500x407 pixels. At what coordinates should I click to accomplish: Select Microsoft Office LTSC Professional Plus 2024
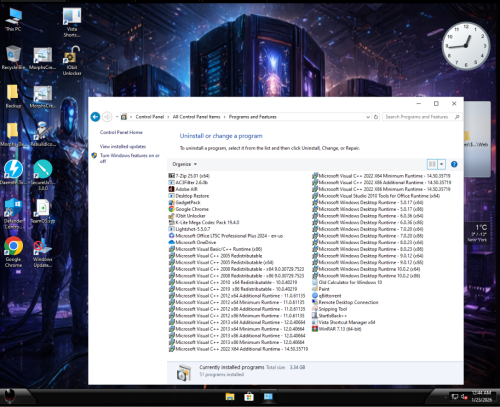(226, 236)
